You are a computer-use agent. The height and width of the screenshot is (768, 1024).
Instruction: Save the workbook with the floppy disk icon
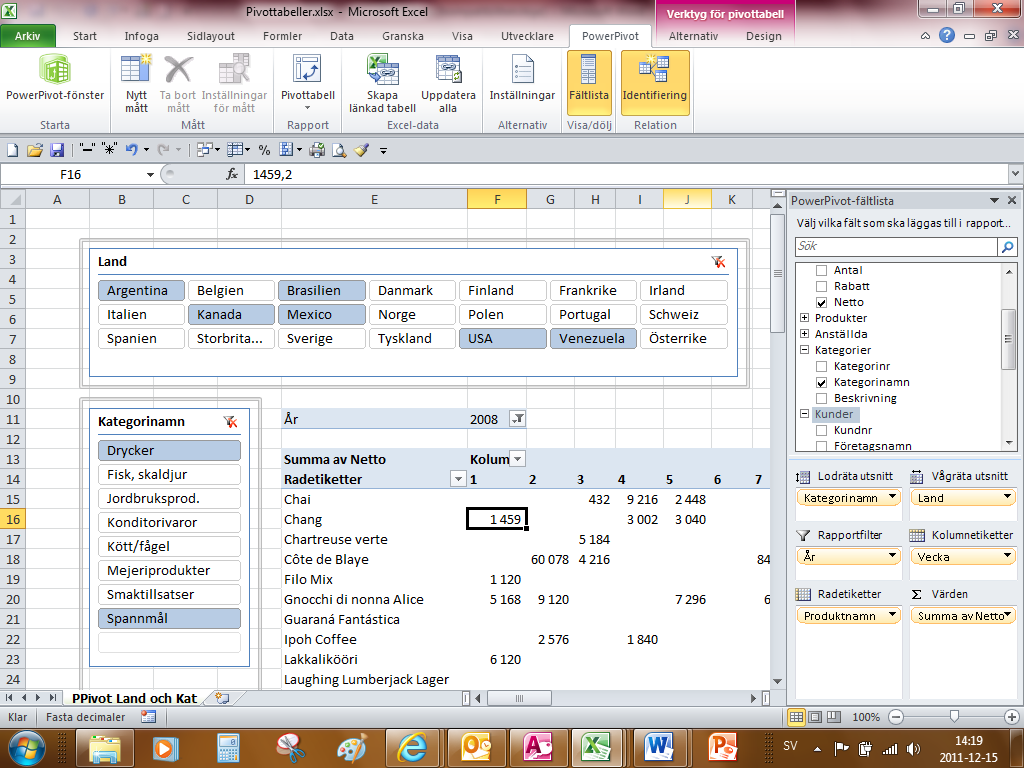click(57, 150)
